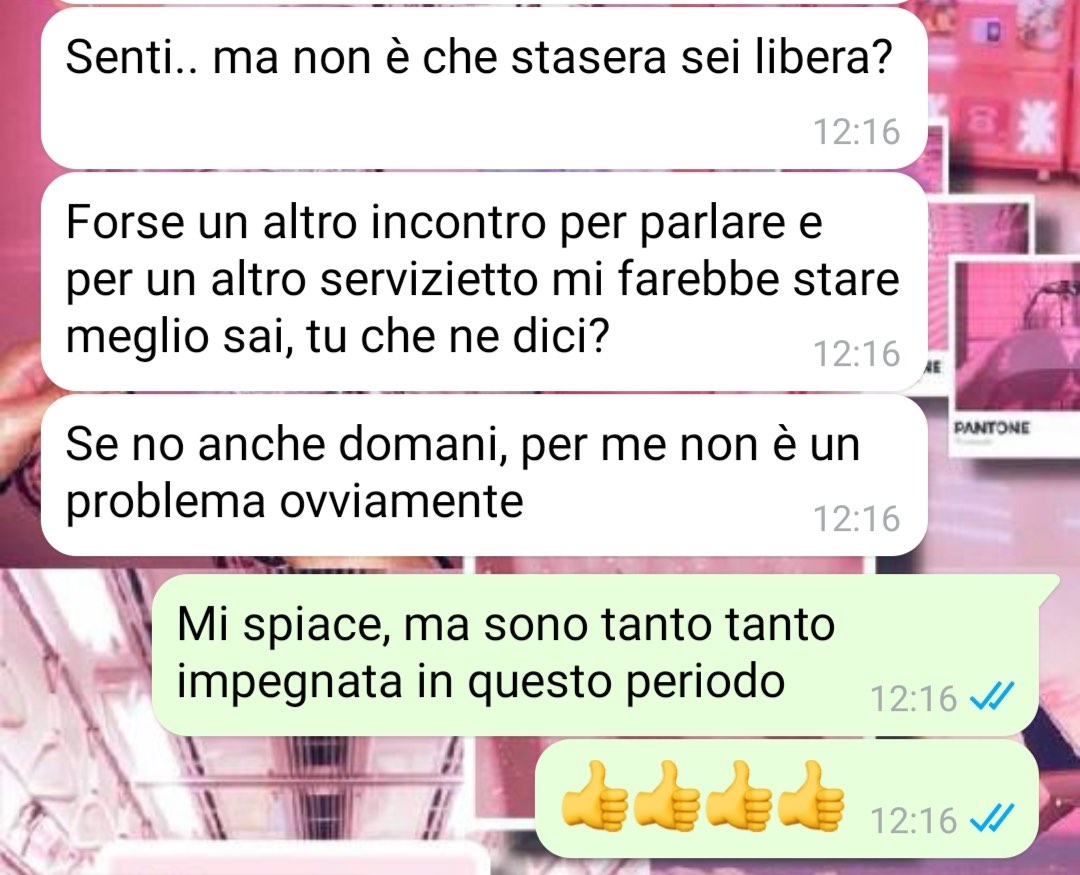Viewport: 1080px width, 875px height.
Task: Tap the first thumbs-up emoji
Action: coord(594,794)
